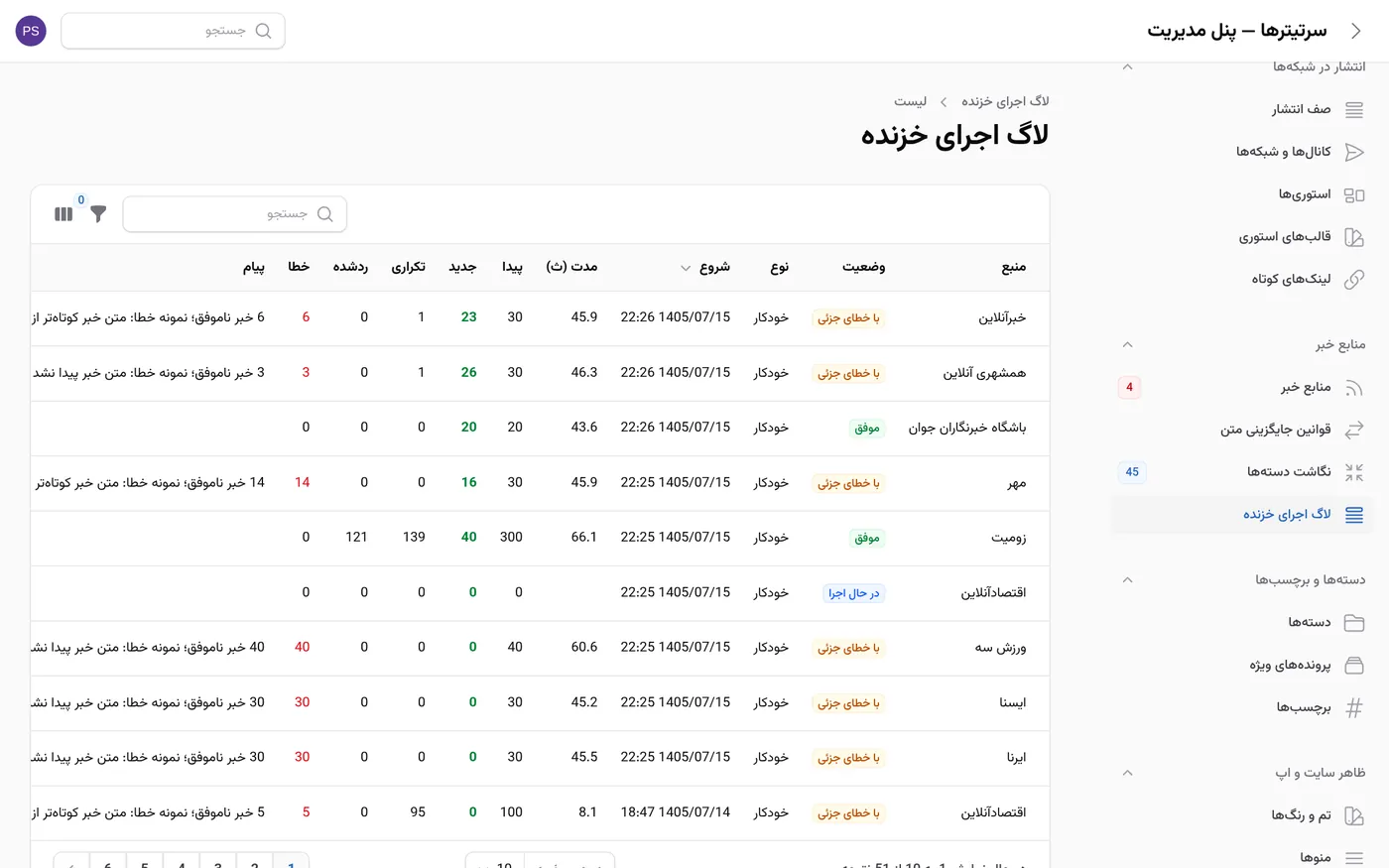The width and height of the screenshot is (1389, 868).
Task: Click the ورزش سه source cell
Action: click(x=1000, y=648)
